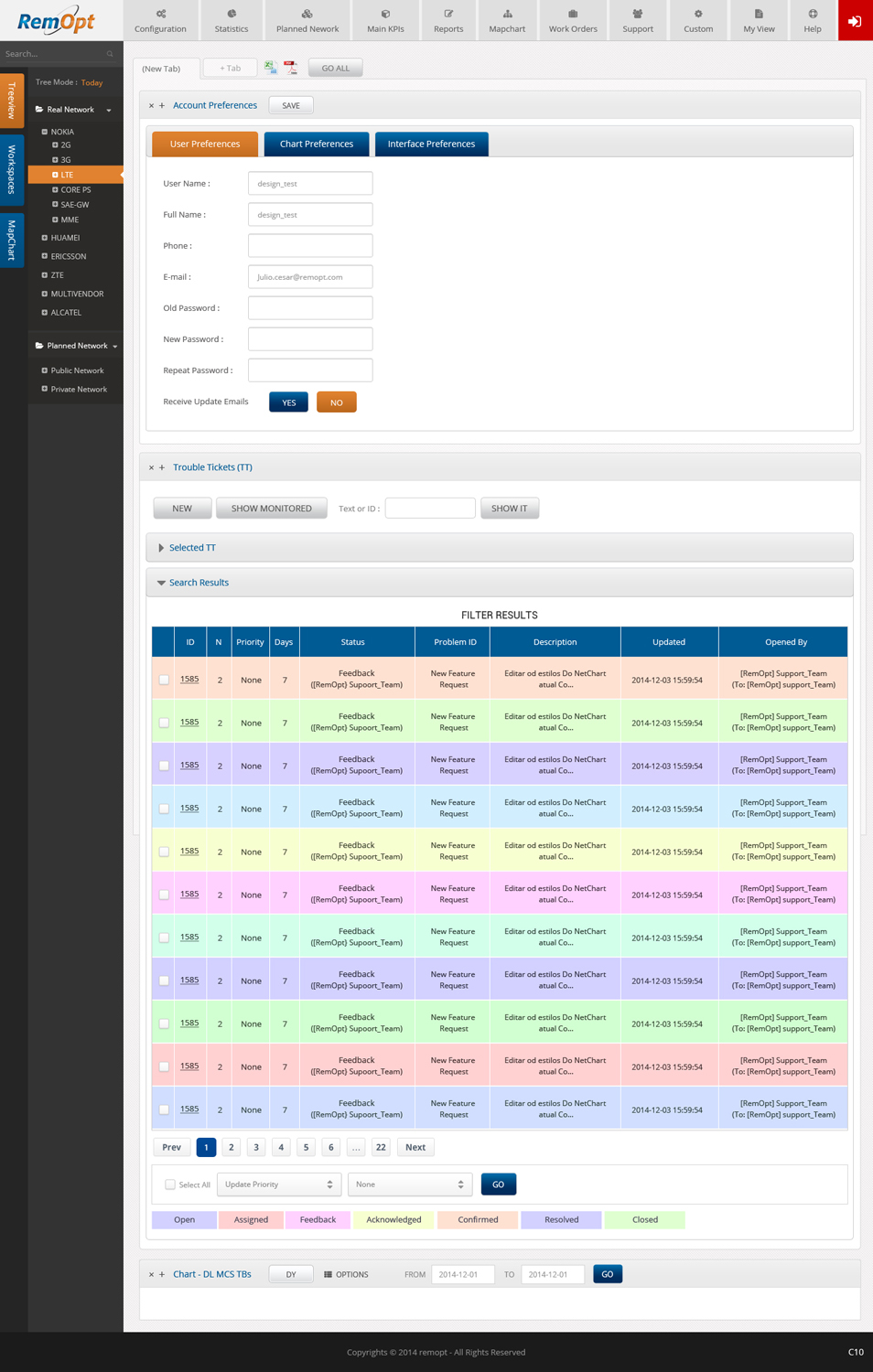This screenshot has height=1372, width=873.
Task: Click the Excel export icon
Action: coord(271,68)
